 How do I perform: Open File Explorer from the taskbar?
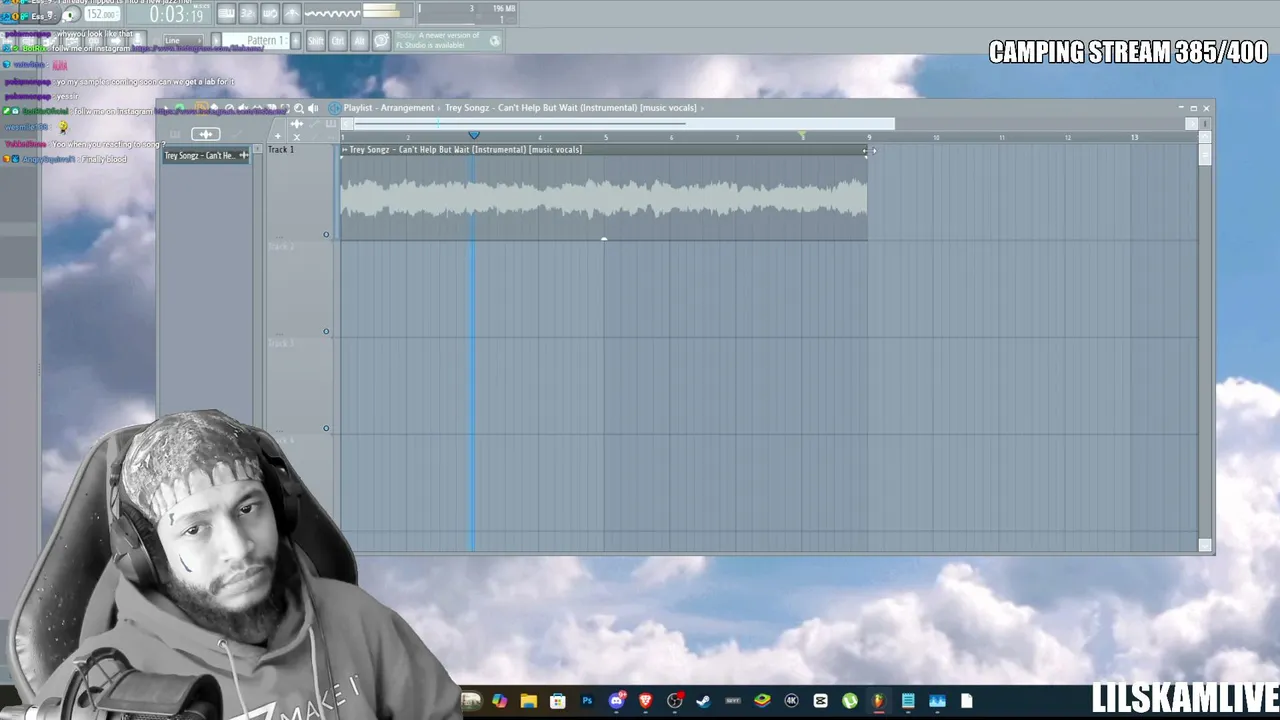tap(528, 701)
